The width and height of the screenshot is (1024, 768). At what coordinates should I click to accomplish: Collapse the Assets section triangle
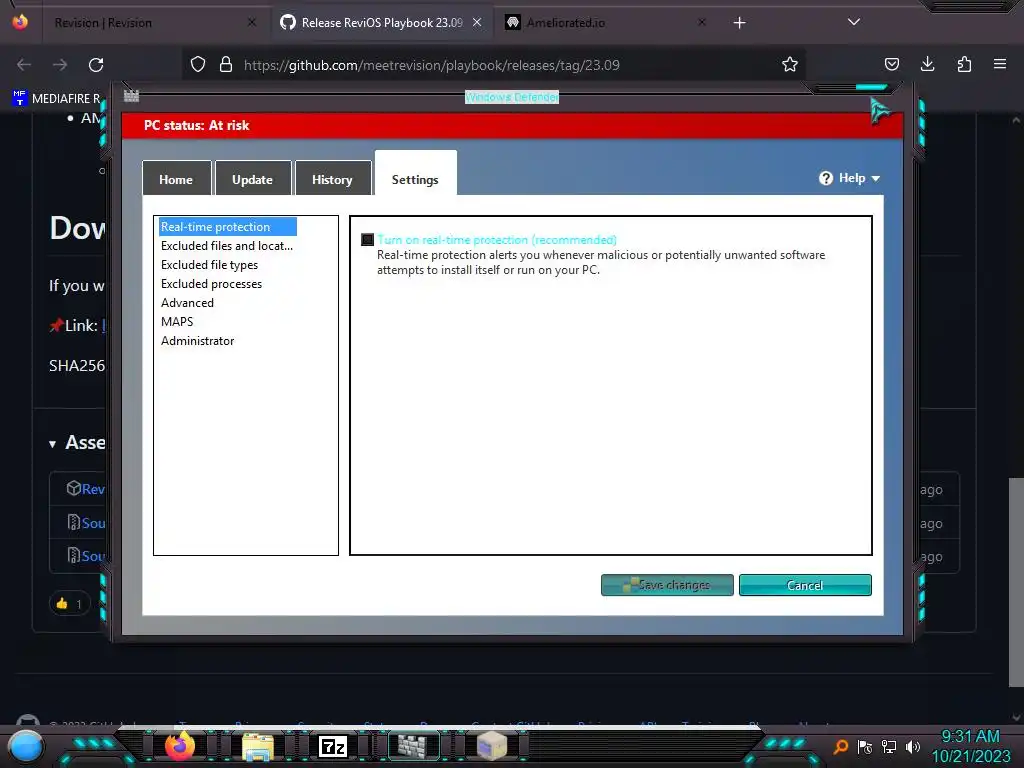coord(52,444)
